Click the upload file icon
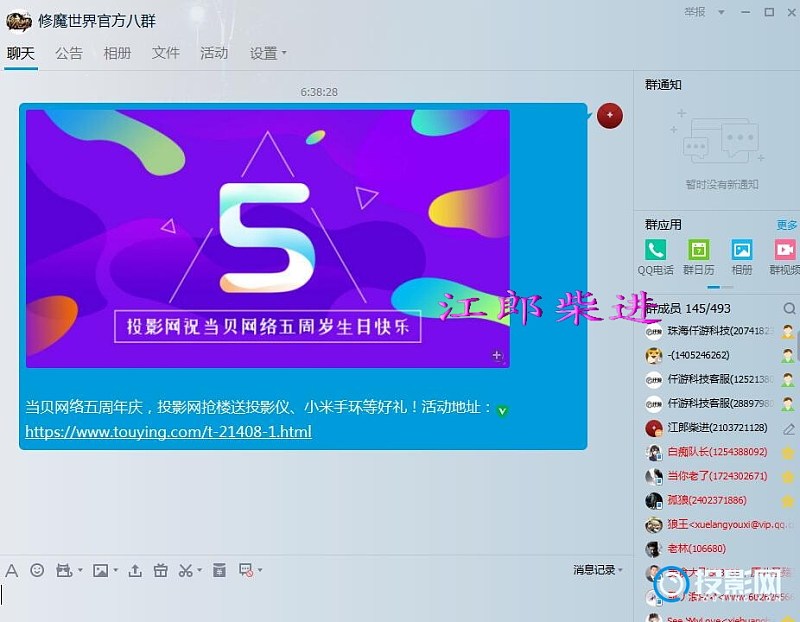Viewport: 800px width, 622px height. (135, 570)
